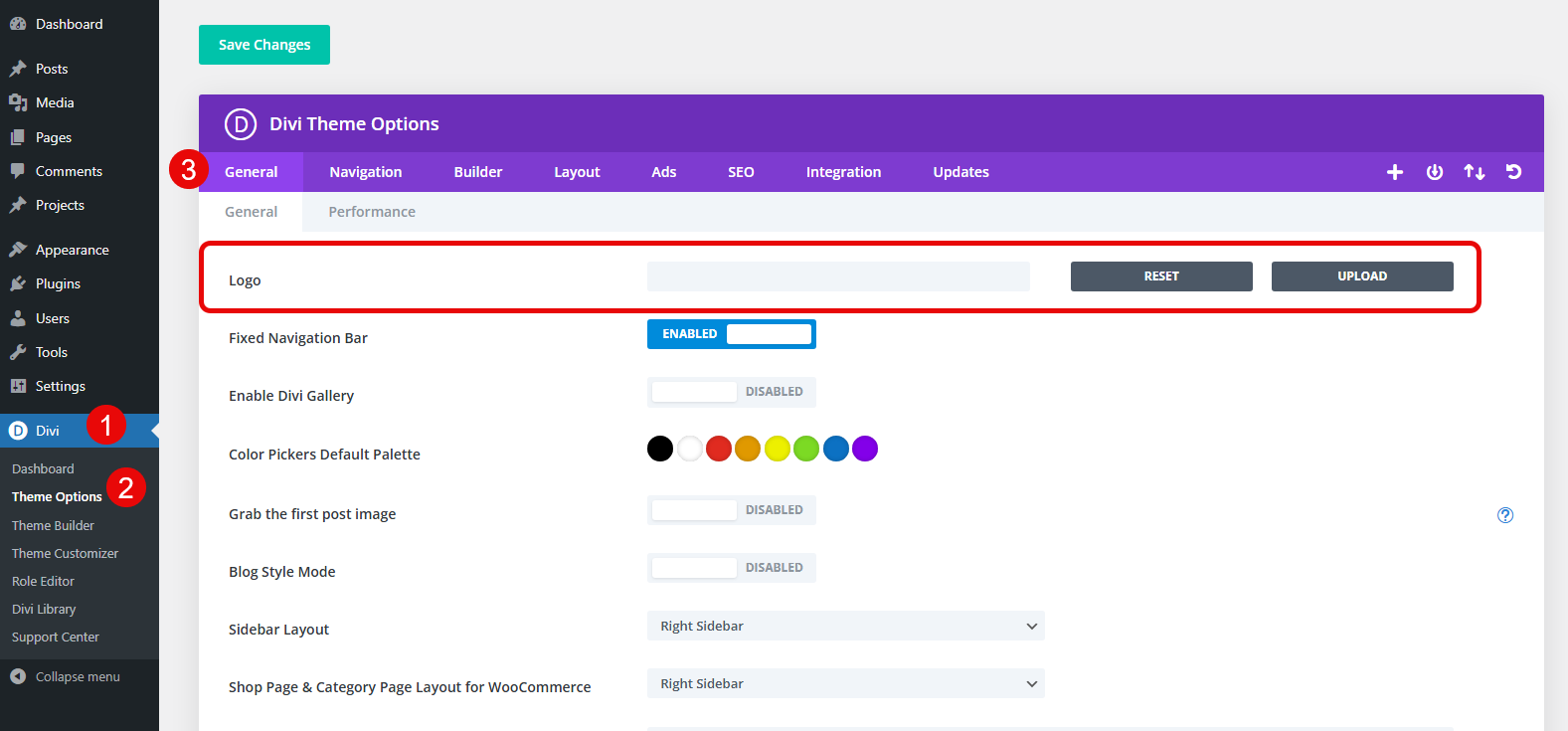Click the Collapse menu arrow icon
The image size is (1568, 731).
click(x=18, y=676)
